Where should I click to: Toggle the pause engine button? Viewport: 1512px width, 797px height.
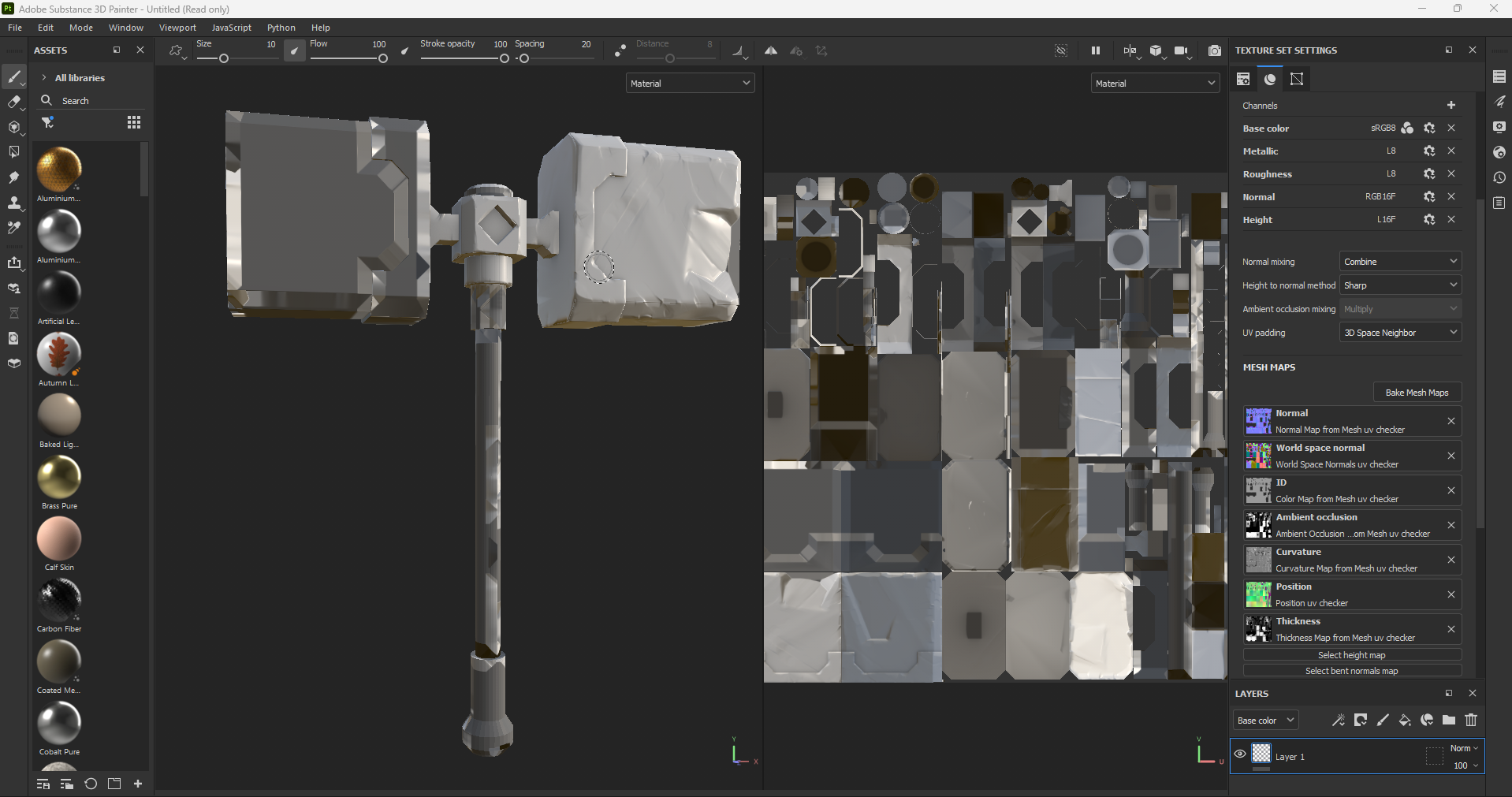click(x=1095, y=50)
